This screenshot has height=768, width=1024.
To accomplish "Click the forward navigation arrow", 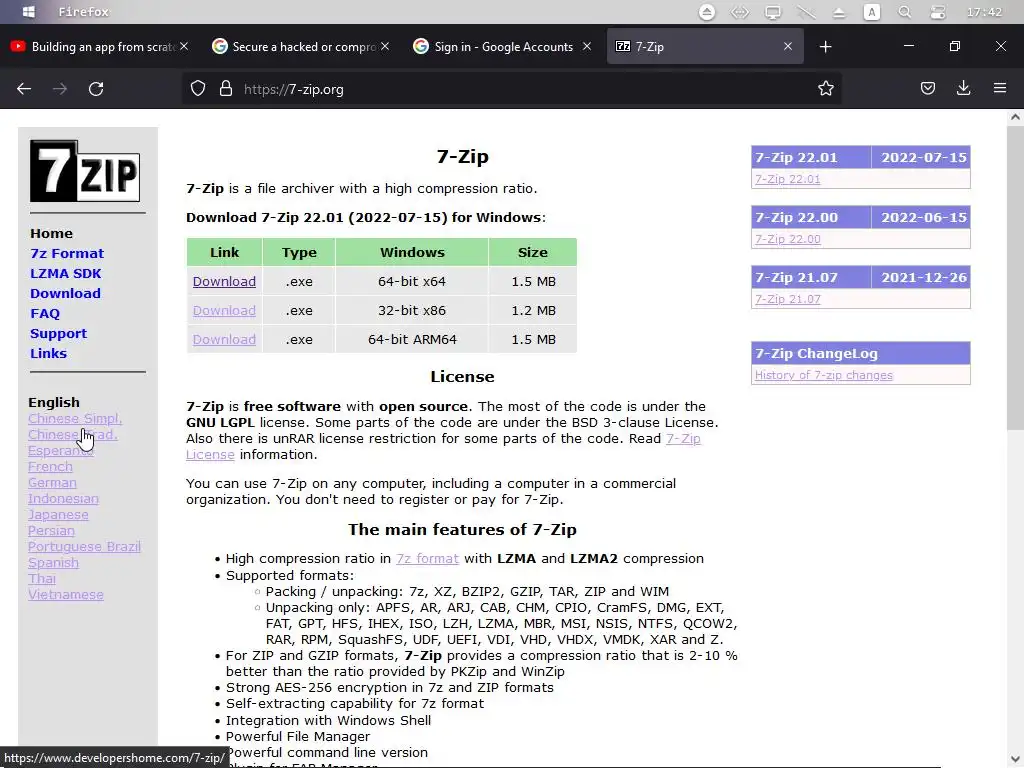I will 60,89.
